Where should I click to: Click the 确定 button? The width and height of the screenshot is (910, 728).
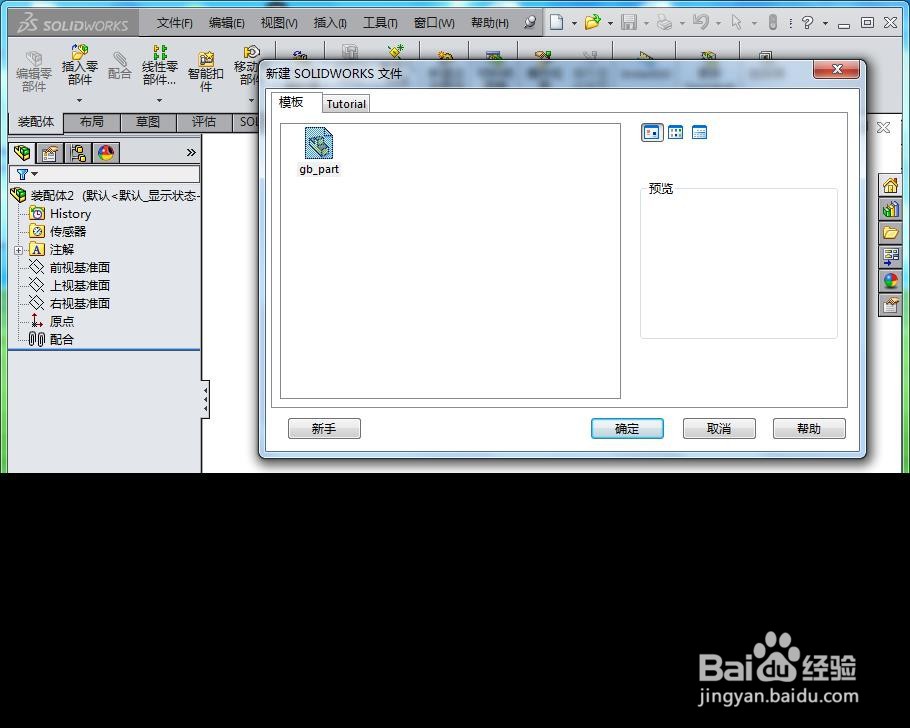[x=627, y=428]
